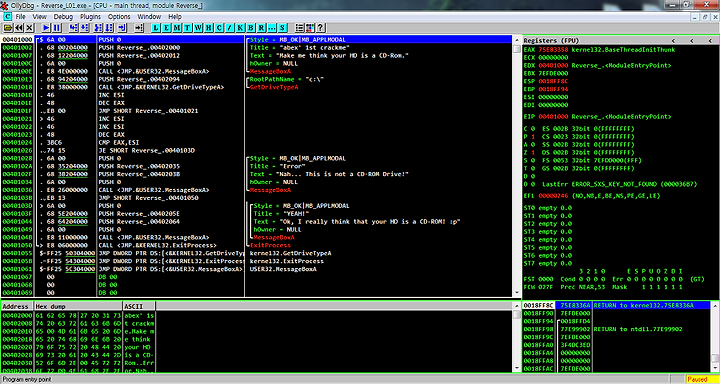
Task: Show Executable modules with the E button
Action: point(166,28)
